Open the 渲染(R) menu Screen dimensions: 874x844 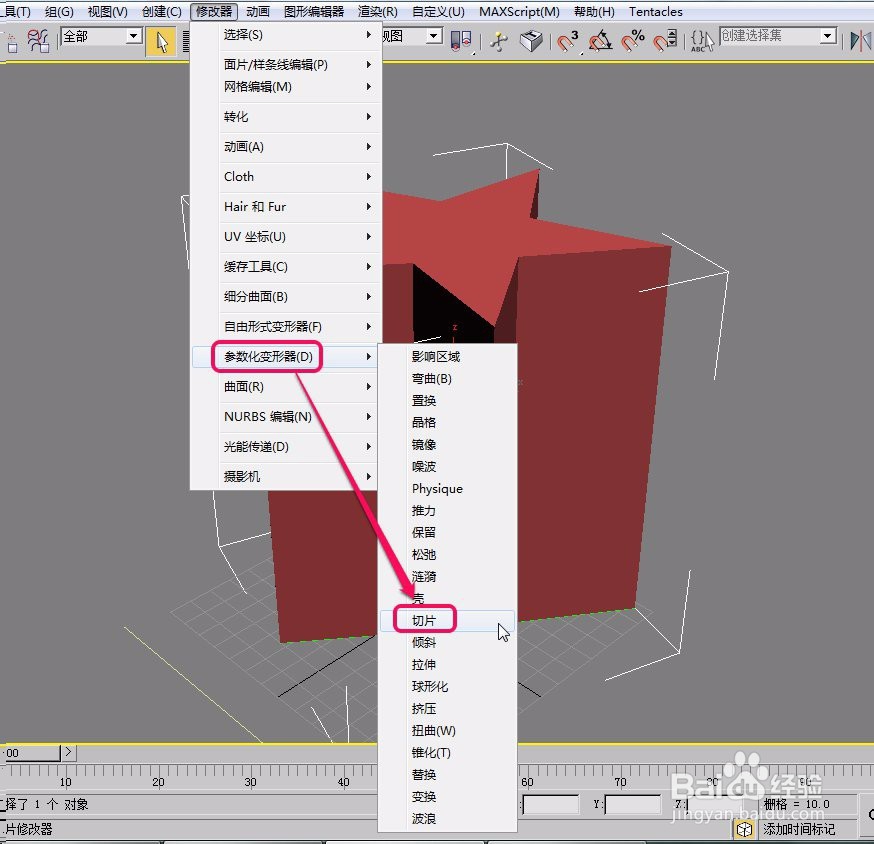point(377,11)
